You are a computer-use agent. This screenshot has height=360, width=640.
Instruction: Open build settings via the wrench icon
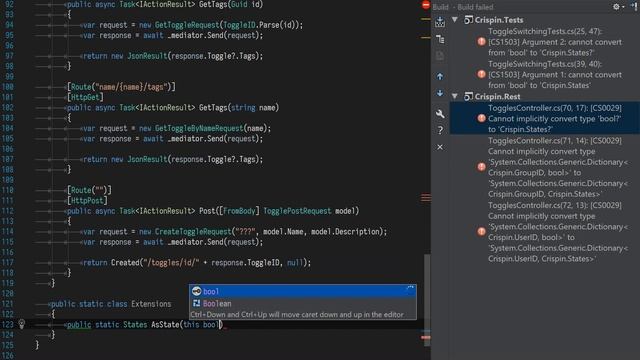tap(440, 114)
